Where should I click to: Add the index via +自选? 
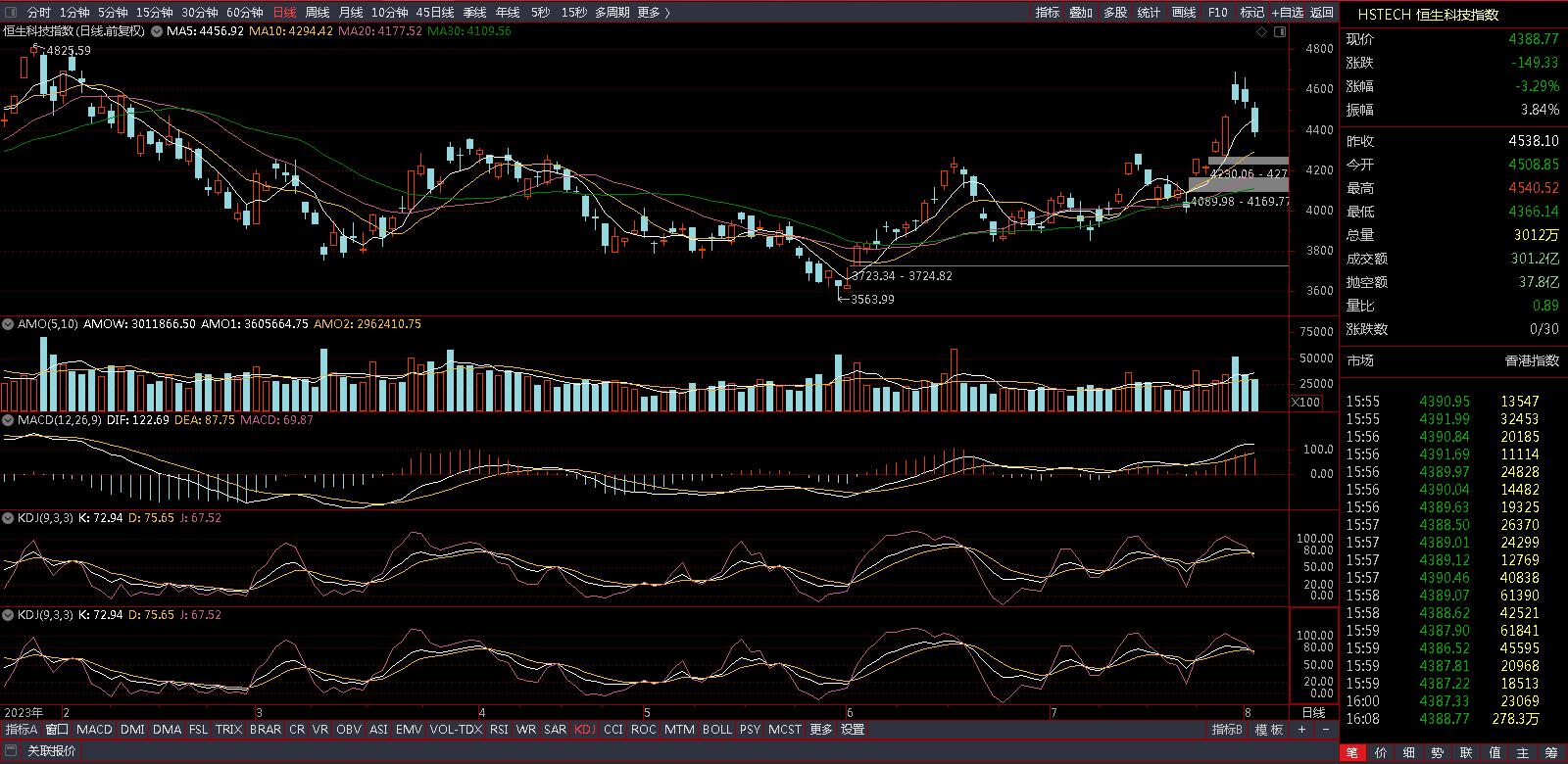(1287, 13)
